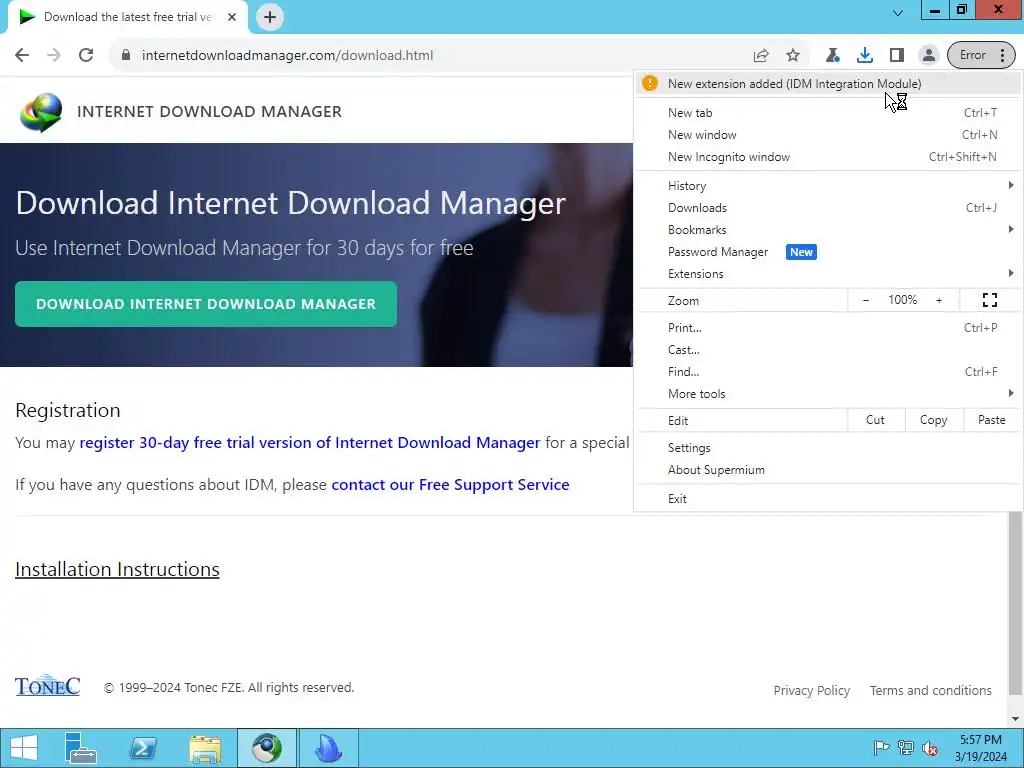Enter fullscreen with the zoom row icon

point(990,300)
